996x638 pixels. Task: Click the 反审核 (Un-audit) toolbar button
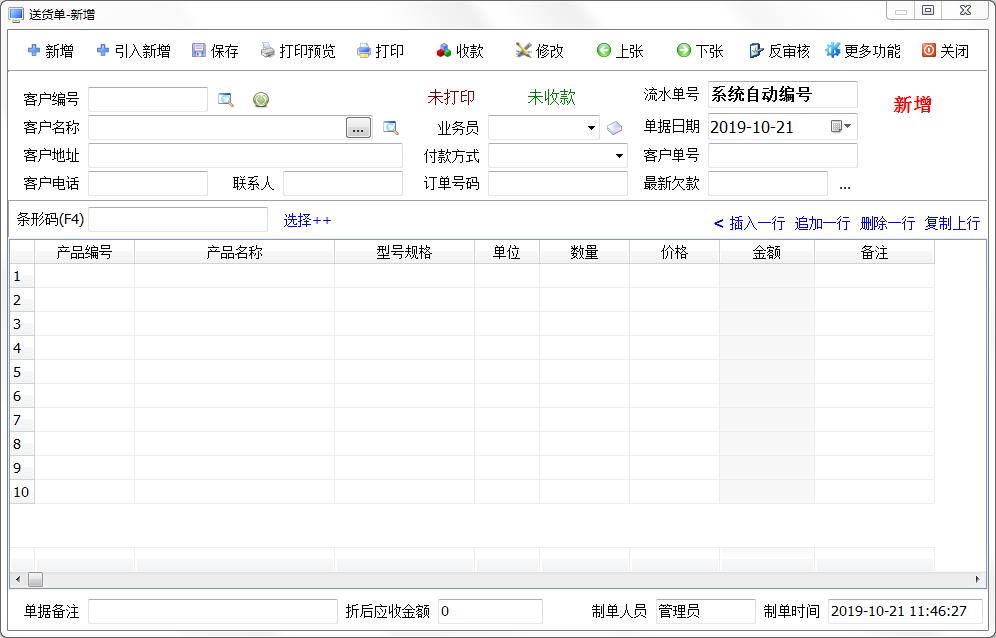(779, 51)
